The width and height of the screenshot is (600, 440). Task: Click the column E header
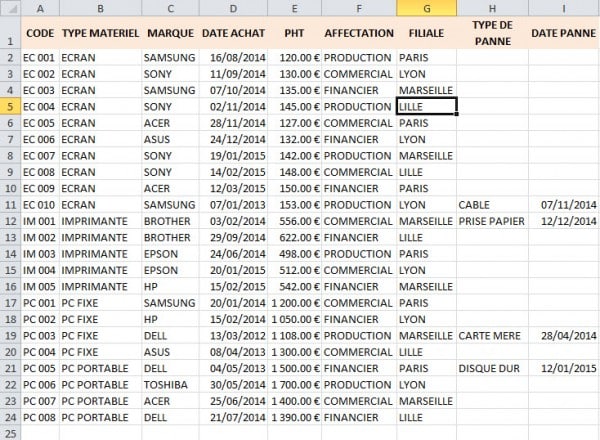tap(294, 8)
